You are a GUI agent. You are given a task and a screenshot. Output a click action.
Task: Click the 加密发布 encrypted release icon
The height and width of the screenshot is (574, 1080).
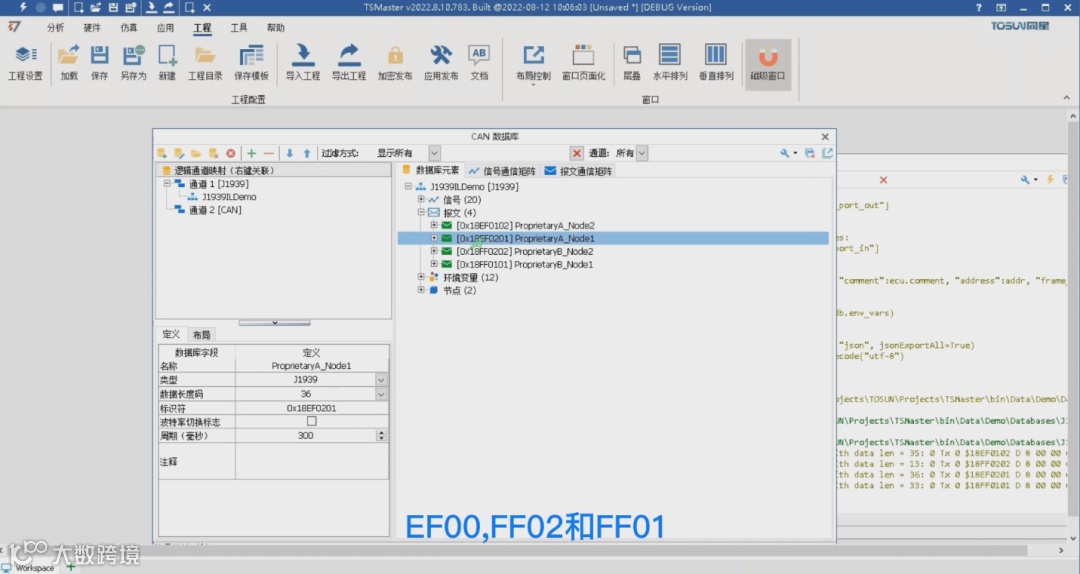(x=395, y=63)
